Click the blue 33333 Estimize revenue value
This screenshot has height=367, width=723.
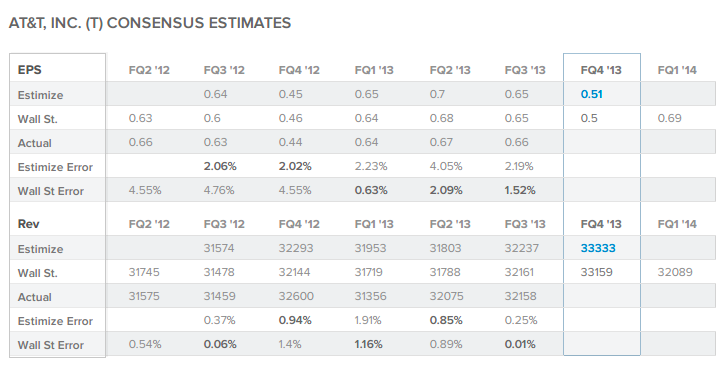[598, 248]
